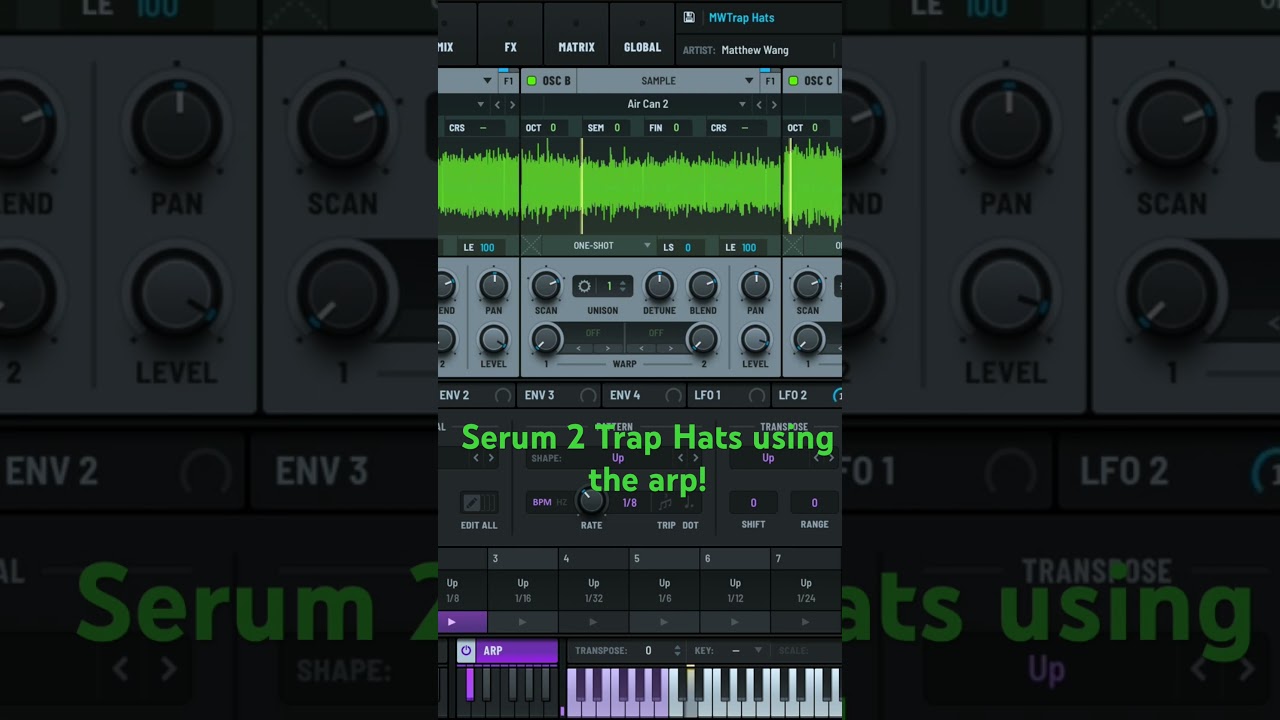Enable the DOT dotted note icon
Screen dimensions: 1280x720
point(688,503)
